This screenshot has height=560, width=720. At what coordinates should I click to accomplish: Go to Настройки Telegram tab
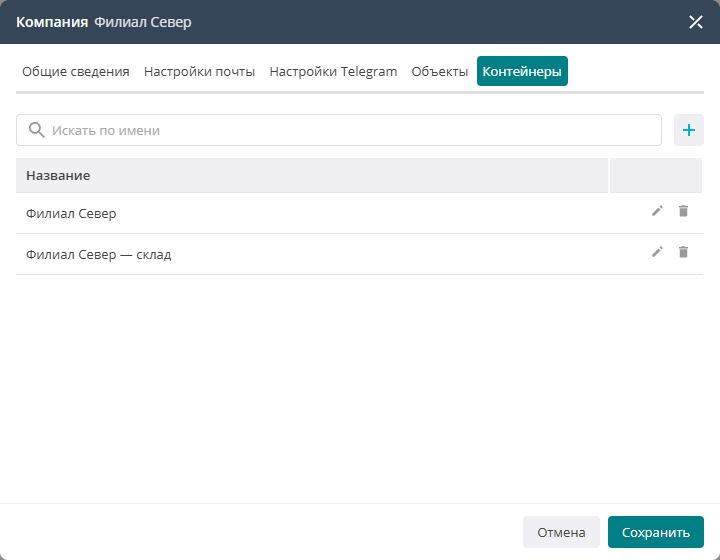(x=333, y=72)
